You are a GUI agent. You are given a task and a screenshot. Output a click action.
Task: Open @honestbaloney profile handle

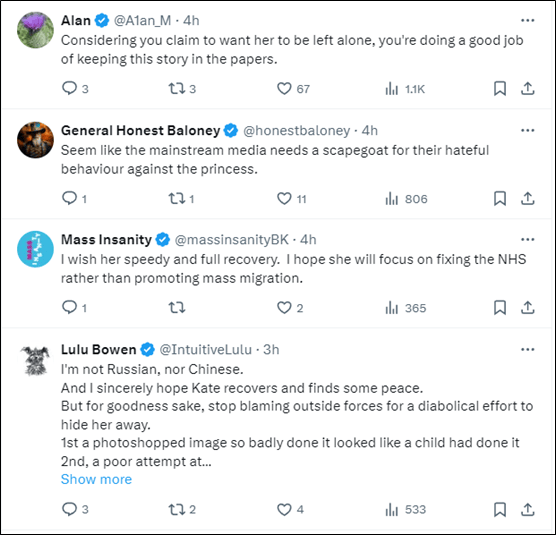tap(297, 131)
